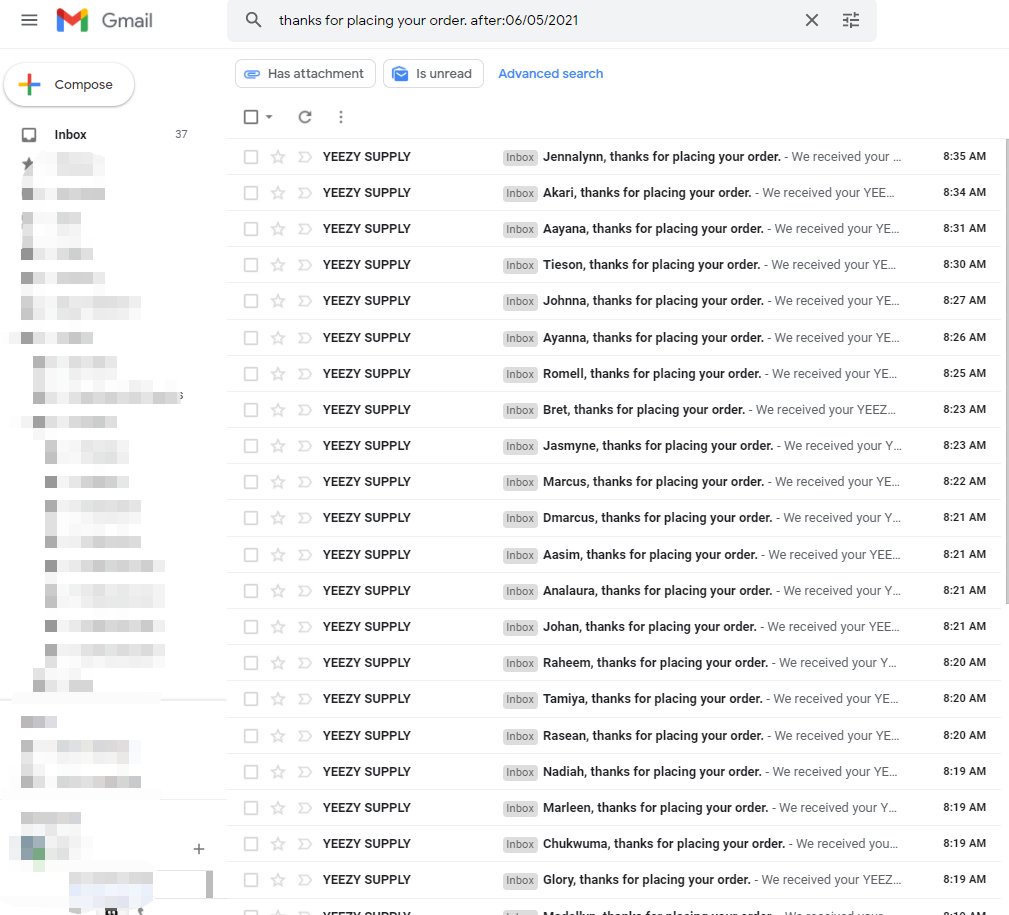The width and height of the screenshot is (1009, 915).
Task: Click the 8:31 AM timestamp
Action: coord(964,228)
